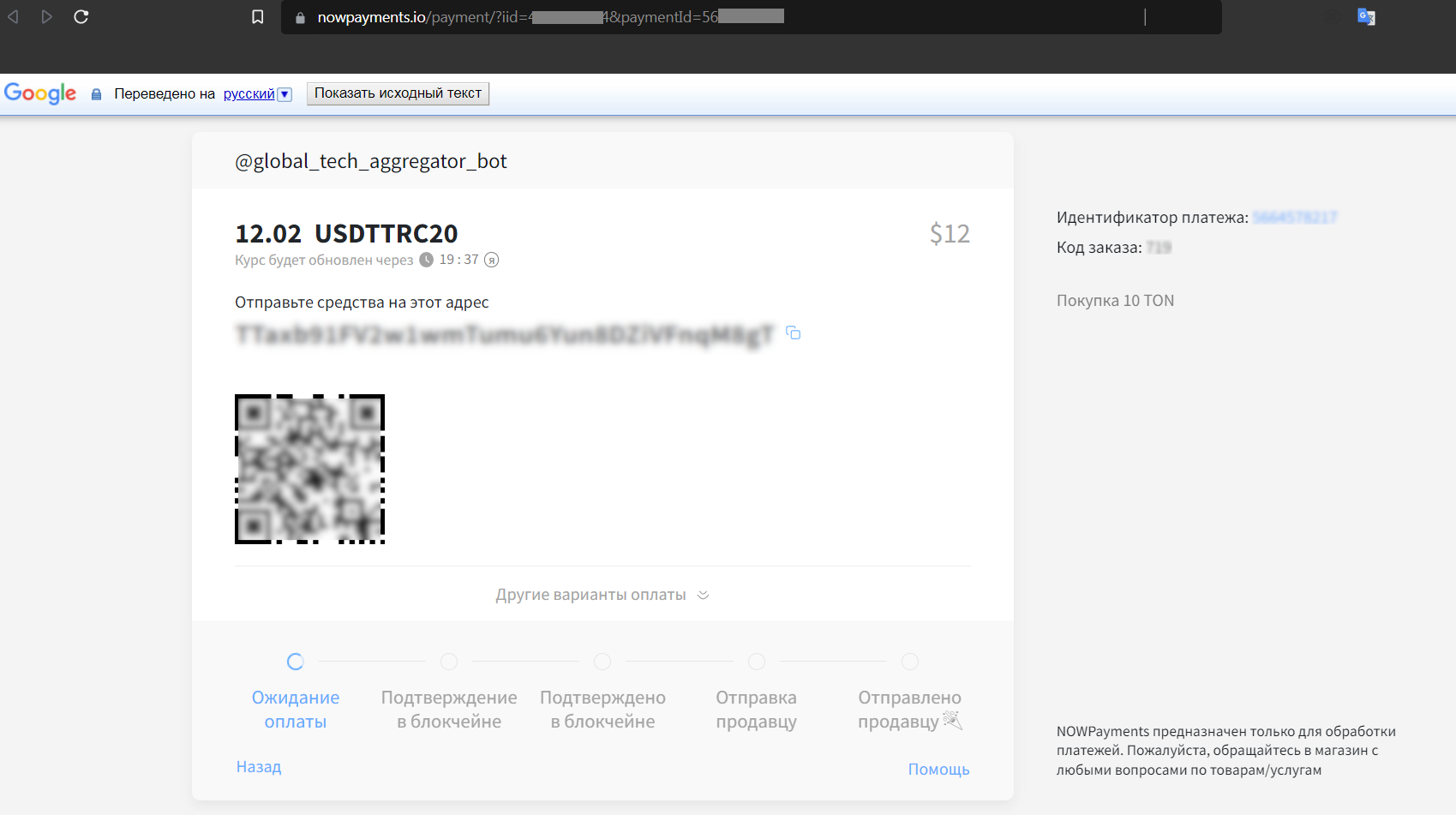Click the 'Подтверждено в блокчейне' step circle
The width and height of the screenshot is (1456, 815).
click(x=602, y=662)
